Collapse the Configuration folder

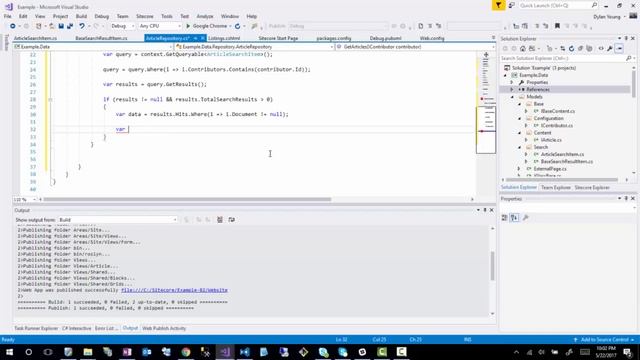(520, 118)
